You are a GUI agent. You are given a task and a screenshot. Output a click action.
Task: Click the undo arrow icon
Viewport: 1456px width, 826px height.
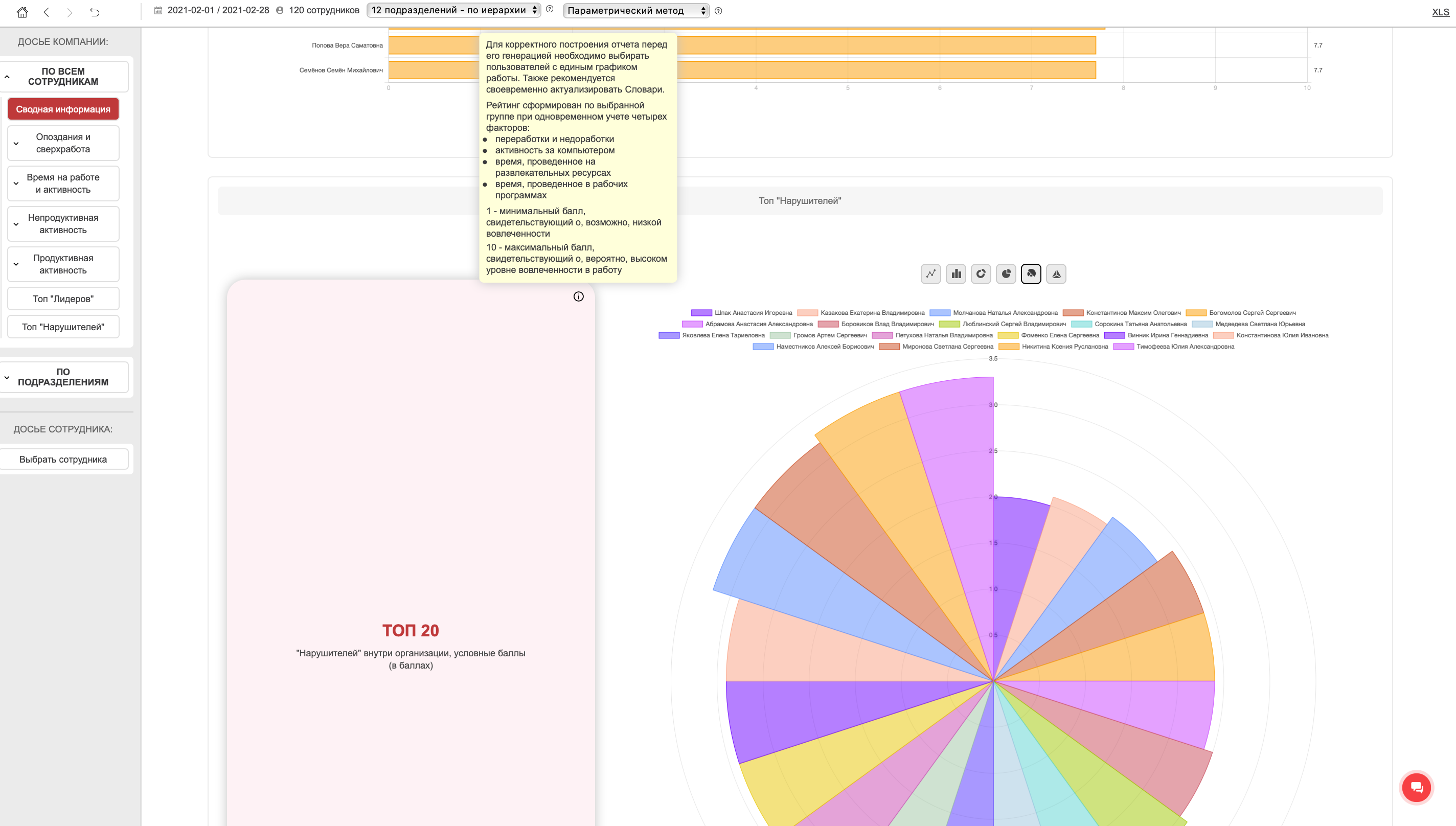click(95, 12)
